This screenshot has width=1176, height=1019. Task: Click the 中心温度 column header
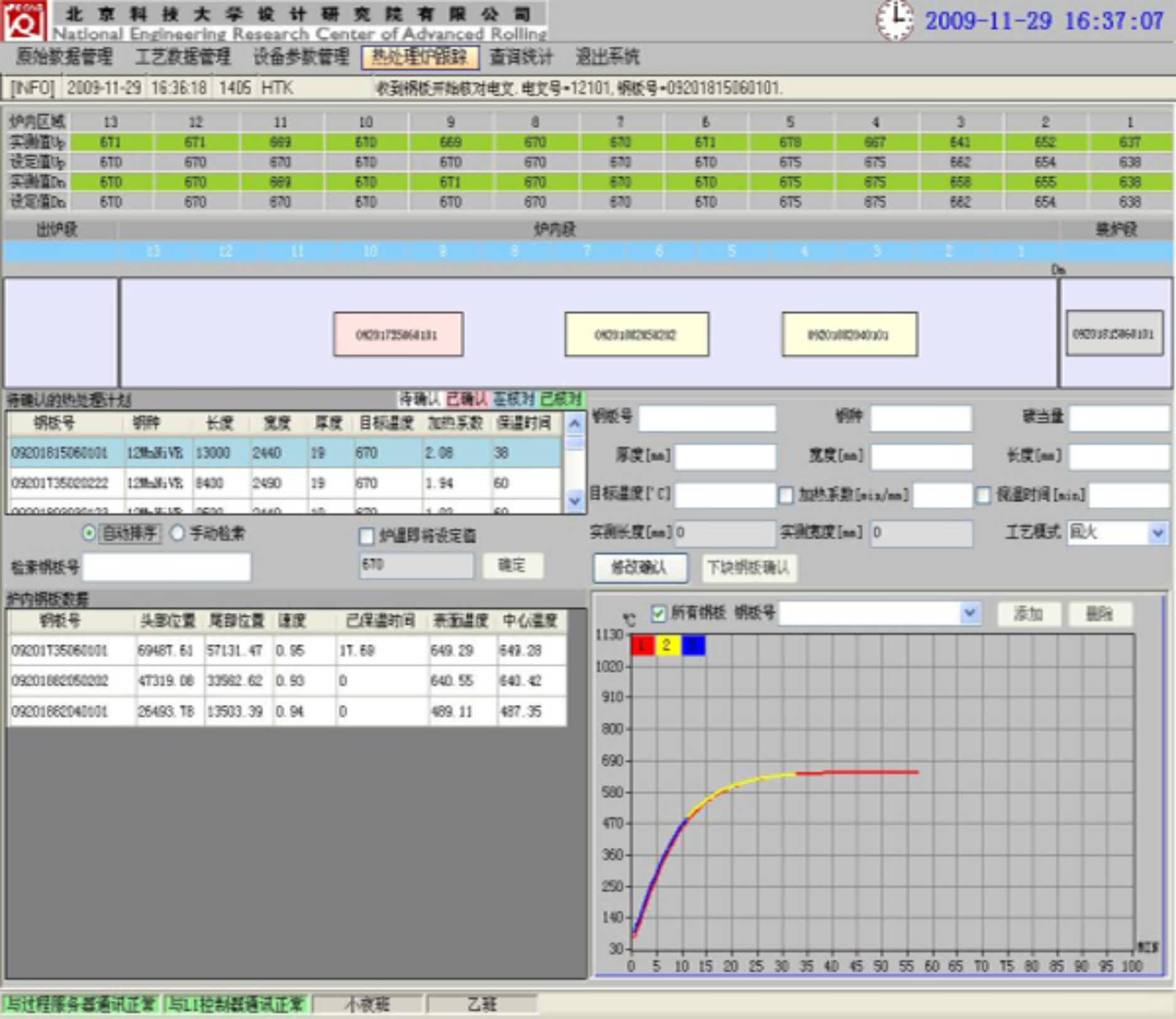[x=531, y=621]
